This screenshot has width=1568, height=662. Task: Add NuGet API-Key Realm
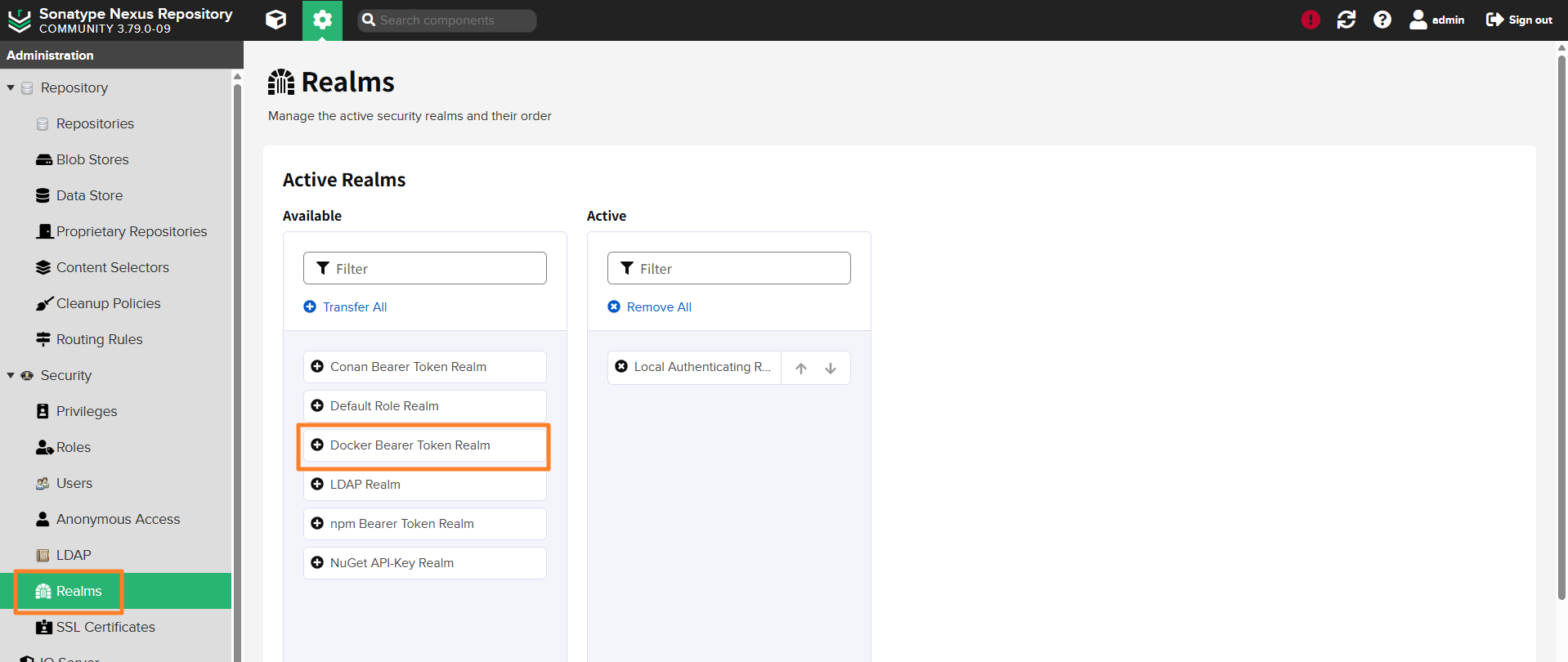[x=425, y=563]
